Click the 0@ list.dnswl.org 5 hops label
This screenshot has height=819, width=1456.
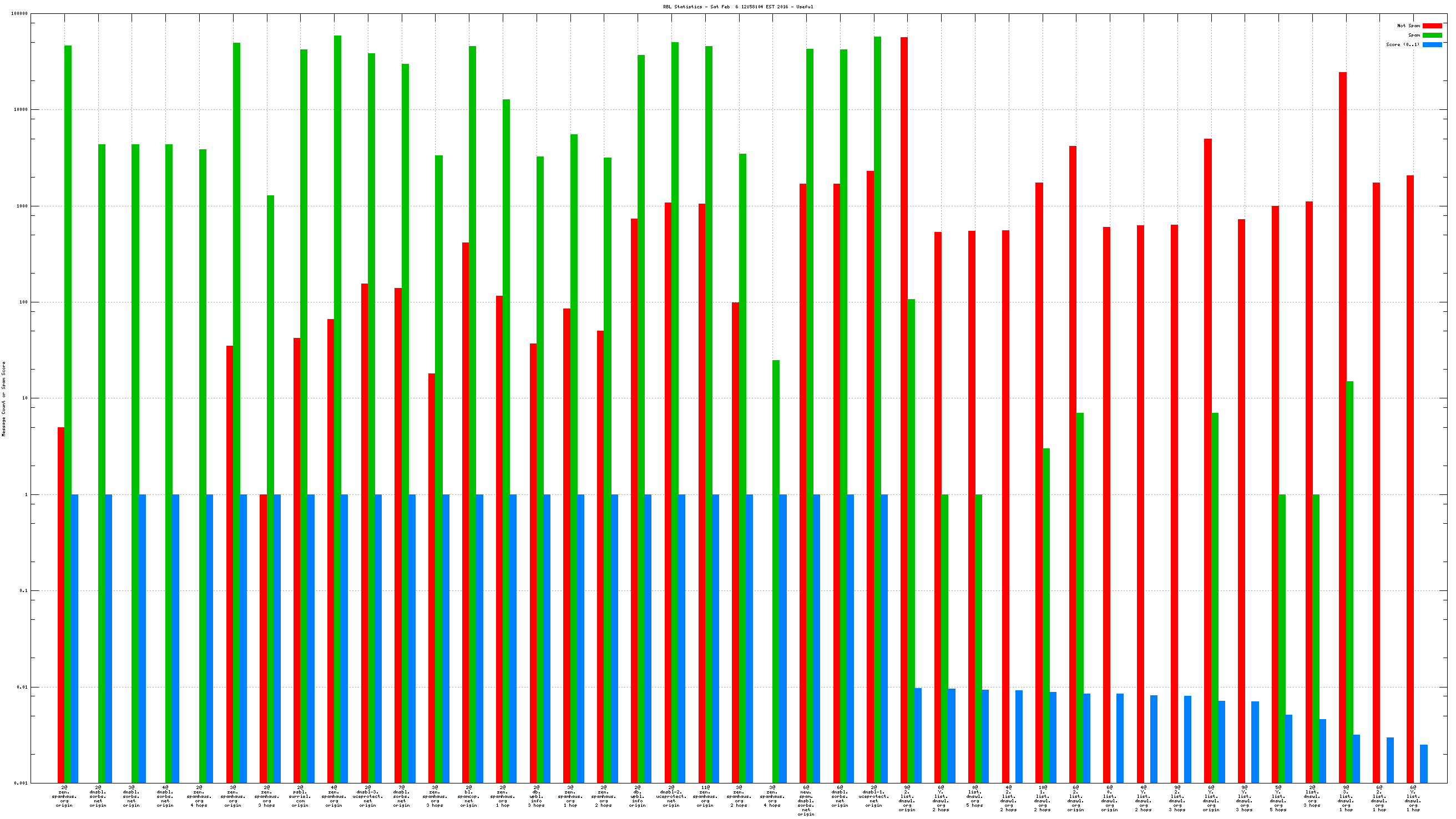[x=974, y=796]
